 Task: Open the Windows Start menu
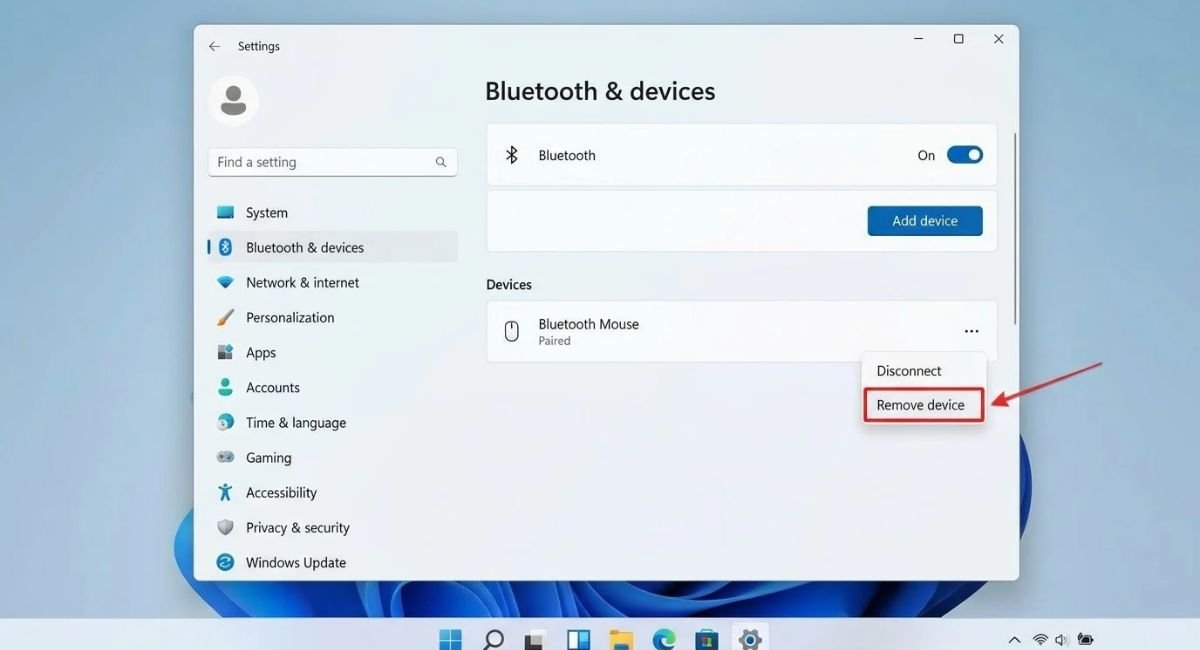450,638
